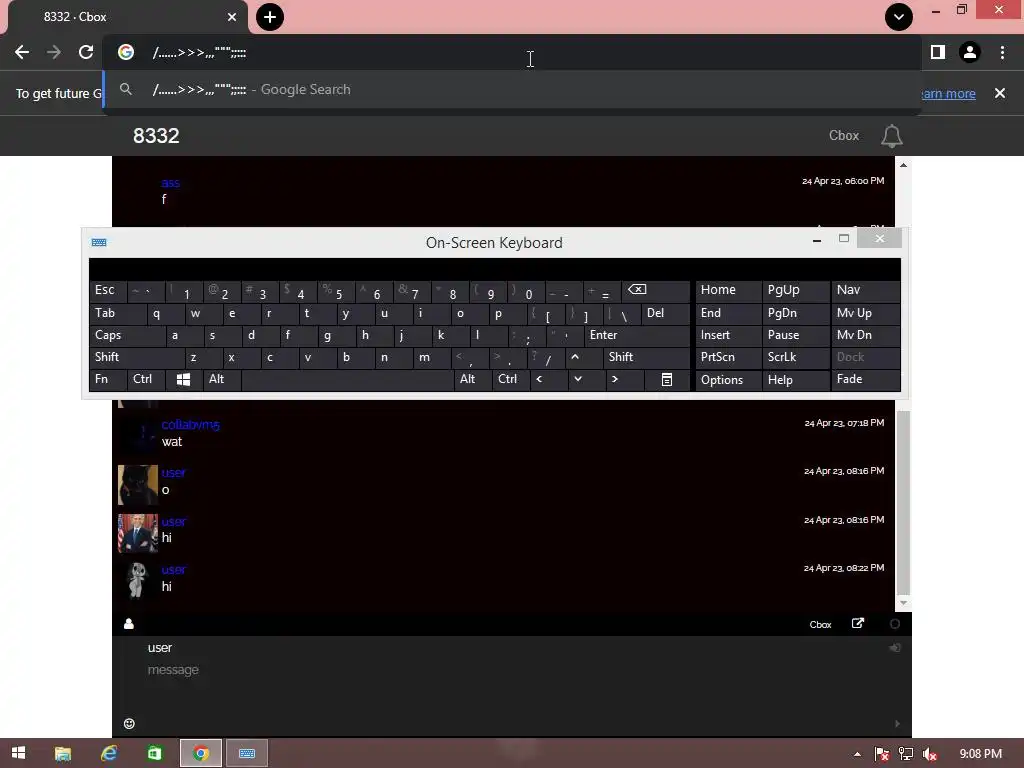Open the Store icon on the taskbar
The image size is (1024, 768).
pos(155,754)
